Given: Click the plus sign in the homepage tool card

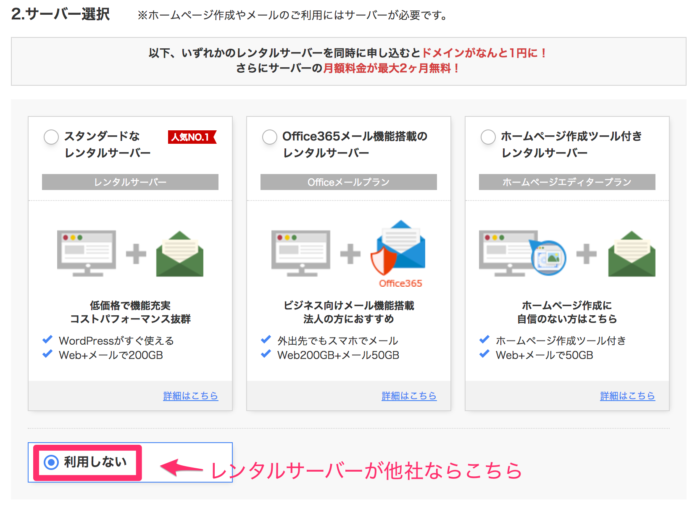Looking at the screenshot, I should tap(587, 254).
